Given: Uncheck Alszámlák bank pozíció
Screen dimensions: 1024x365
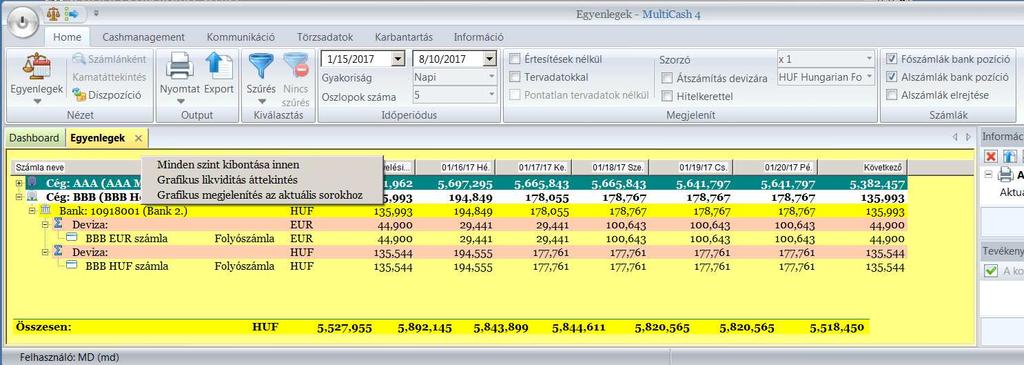Looking at the screenshot, I should coord(892,77).
